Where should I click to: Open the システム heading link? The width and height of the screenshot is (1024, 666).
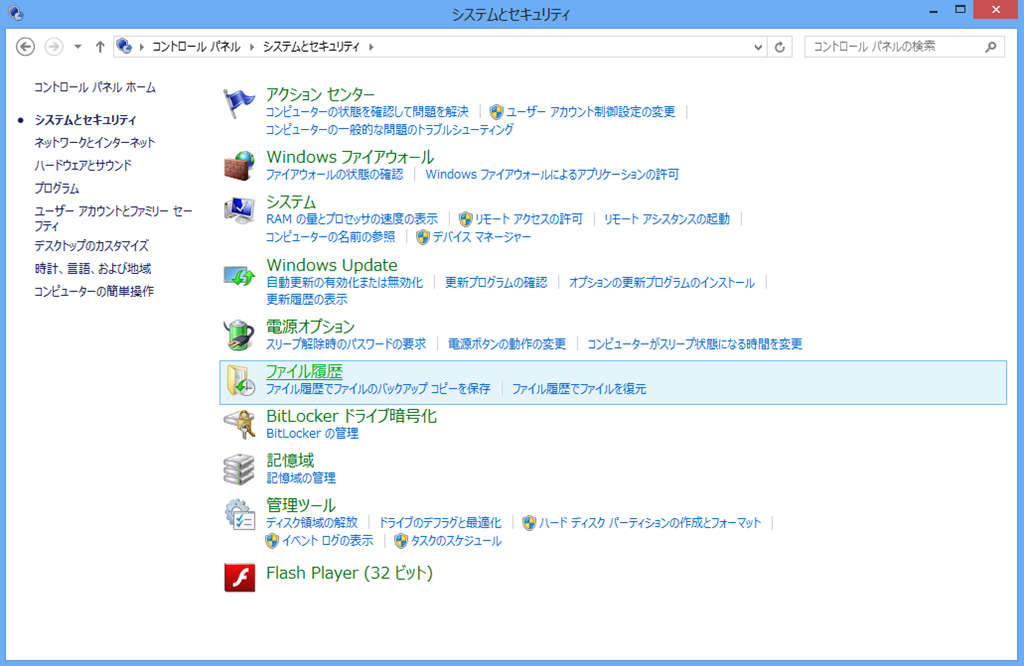pos(291,202)
